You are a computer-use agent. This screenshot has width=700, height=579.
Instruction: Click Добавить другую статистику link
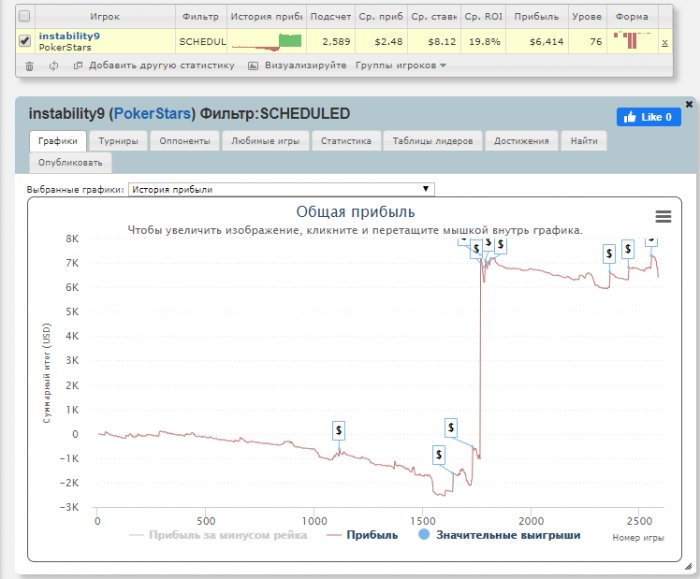(162, 65)
